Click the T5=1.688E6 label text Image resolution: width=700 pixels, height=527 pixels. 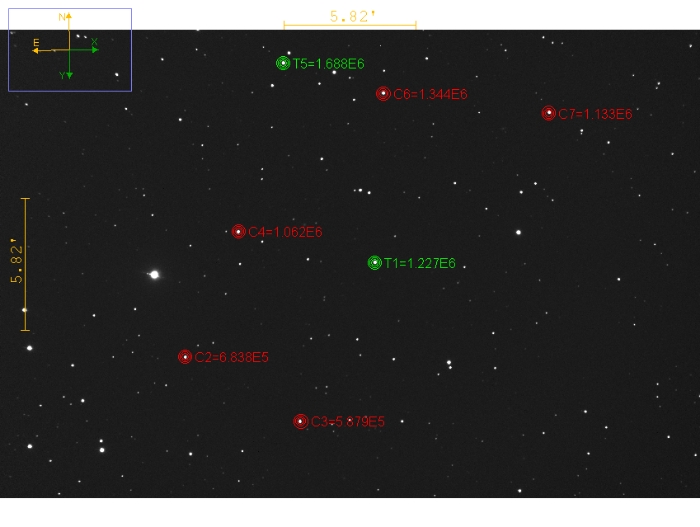pos(328,64)
